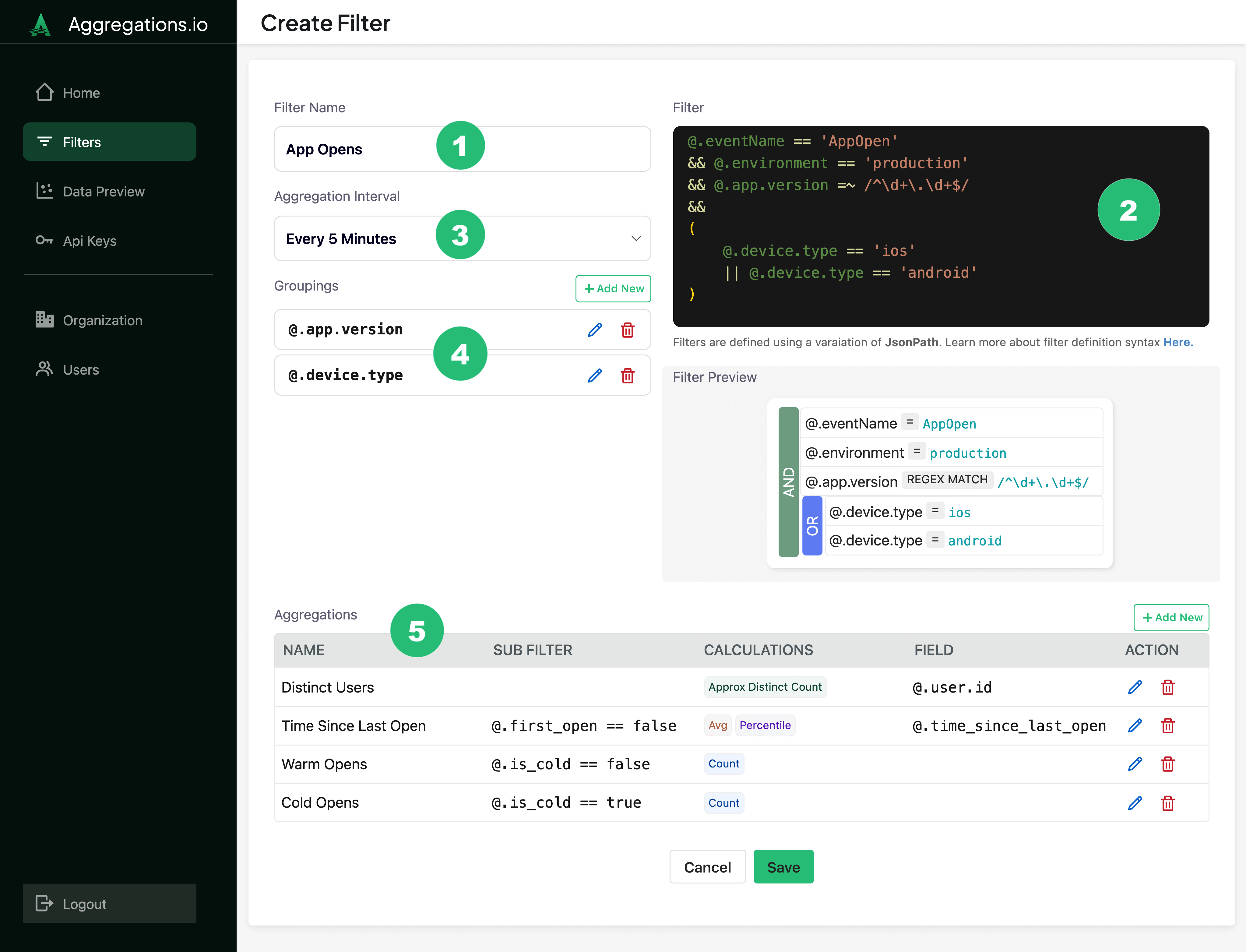Image resolution: width=1246 pixels, height=952 pixels.
Task: Open the Users page
Action: click(x=81, y=369)
